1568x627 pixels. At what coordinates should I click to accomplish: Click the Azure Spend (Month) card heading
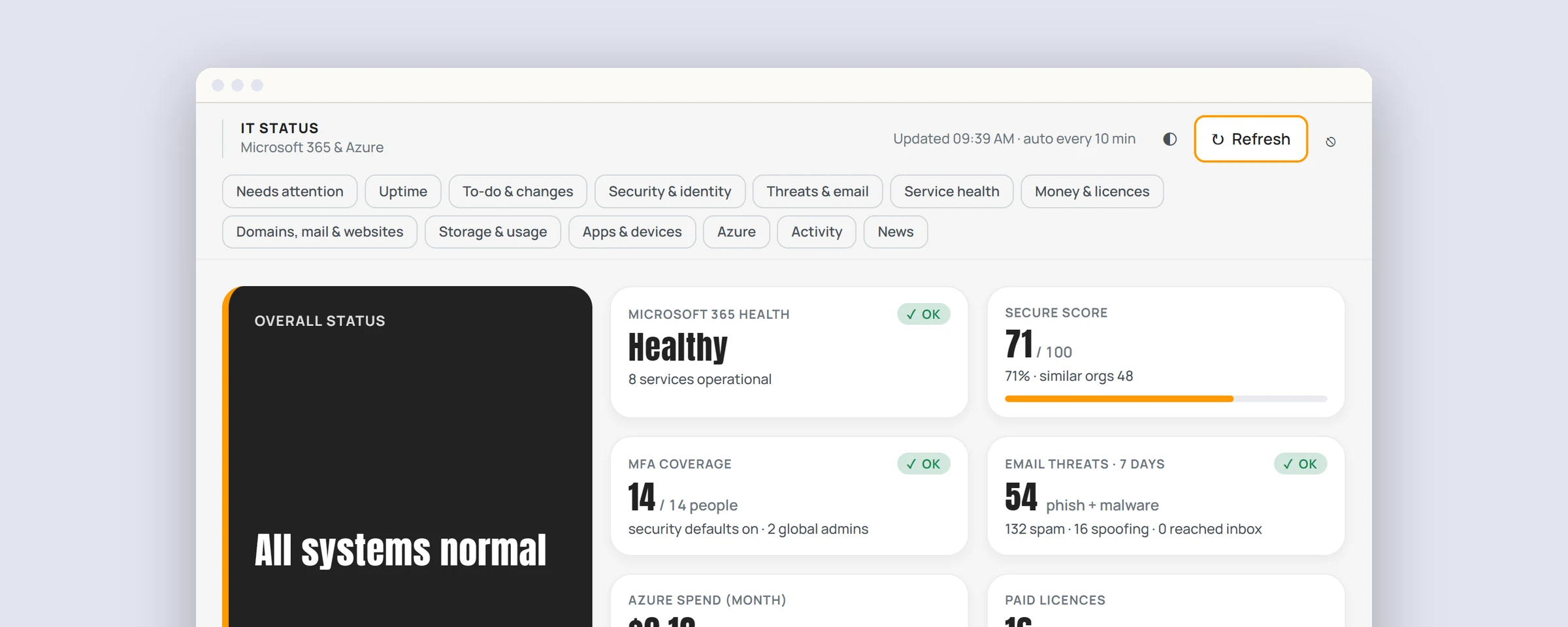coord(707,600)
